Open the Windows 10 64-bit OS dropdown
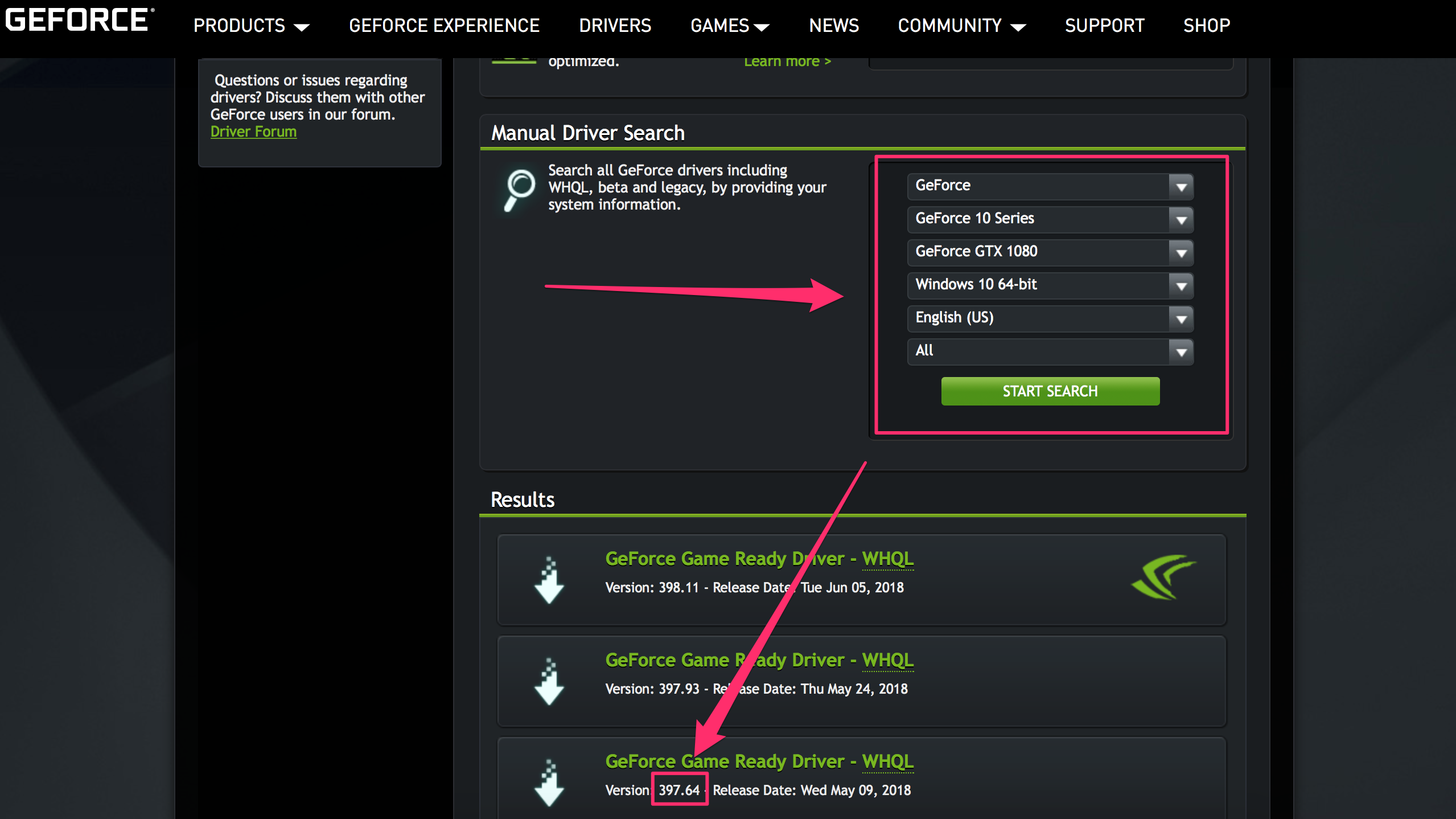This screenshot has width=1456, height=819. pos(1050,285)
